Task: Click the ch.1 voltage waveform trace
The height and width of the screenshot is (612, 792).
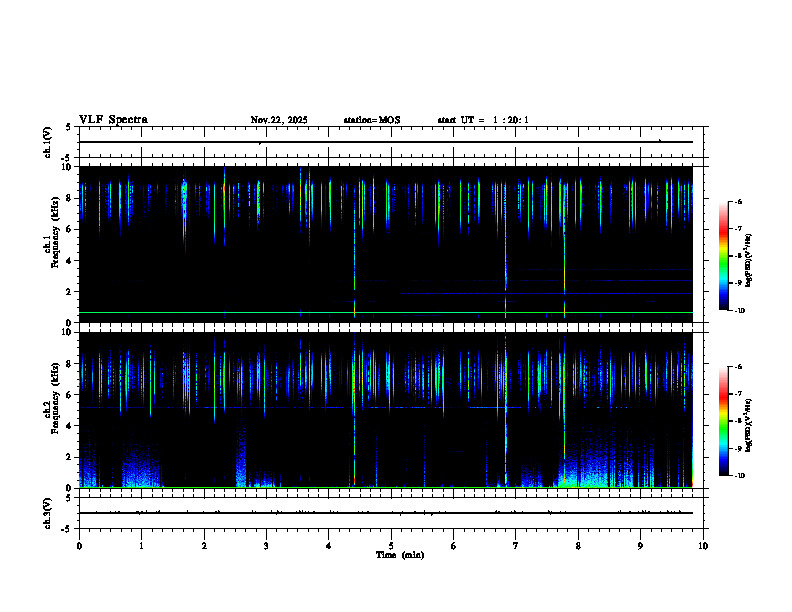Action: (x=386, y=142)
